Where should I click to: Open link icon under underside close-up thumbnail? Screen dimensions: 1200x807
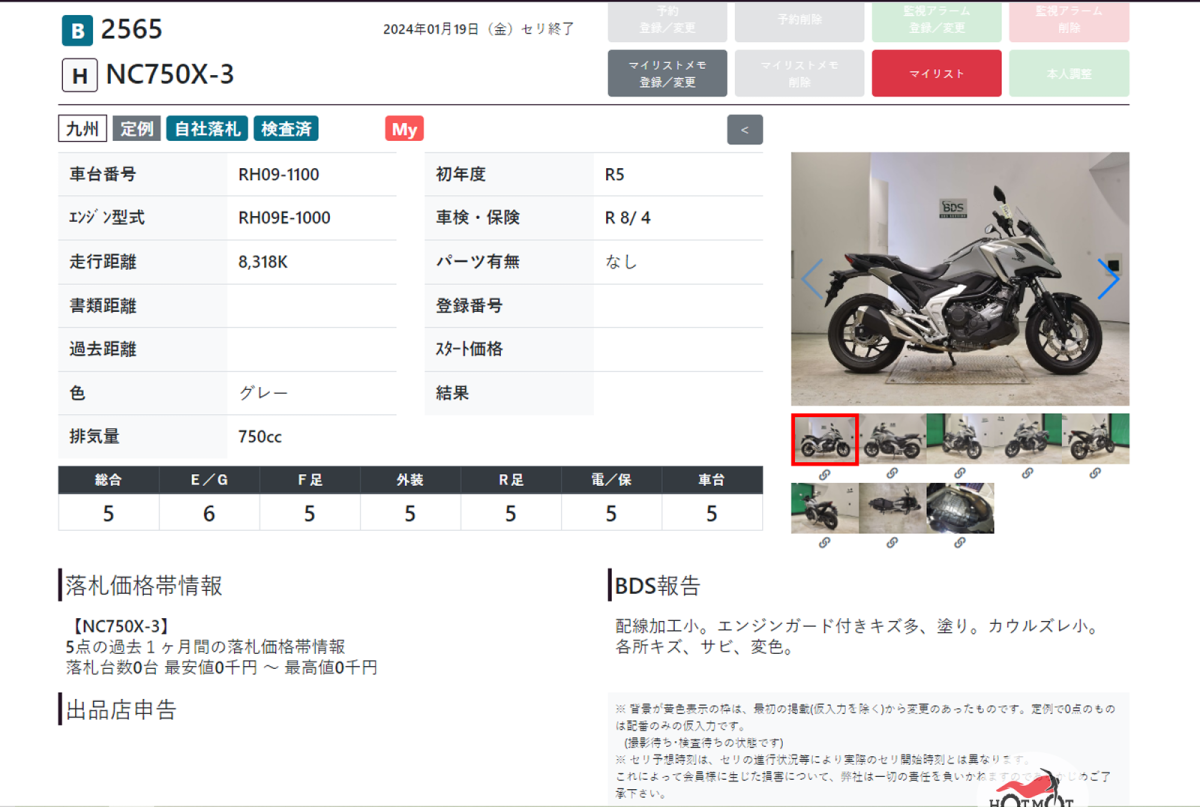(x=960, y=543)
